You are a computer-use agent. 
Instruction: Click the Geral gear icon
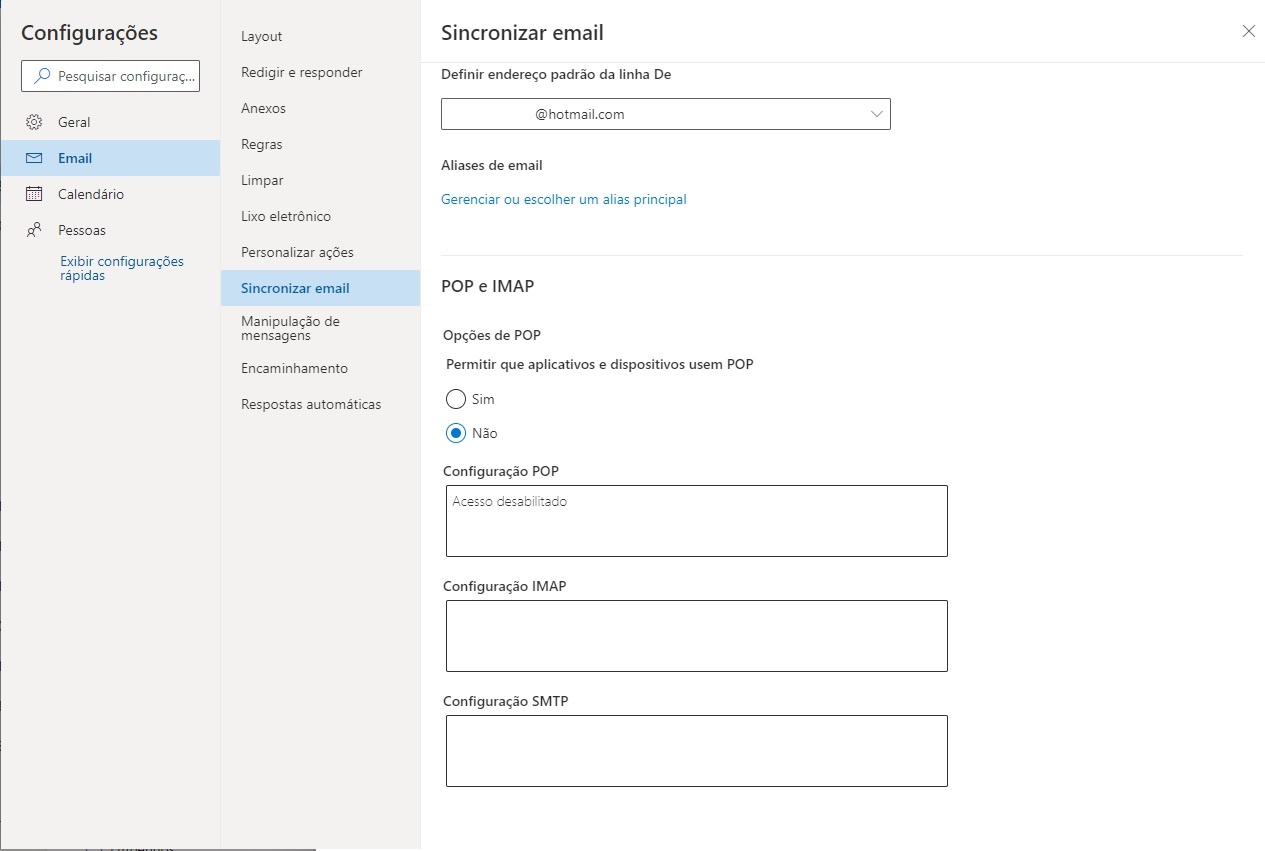point(34,122)
